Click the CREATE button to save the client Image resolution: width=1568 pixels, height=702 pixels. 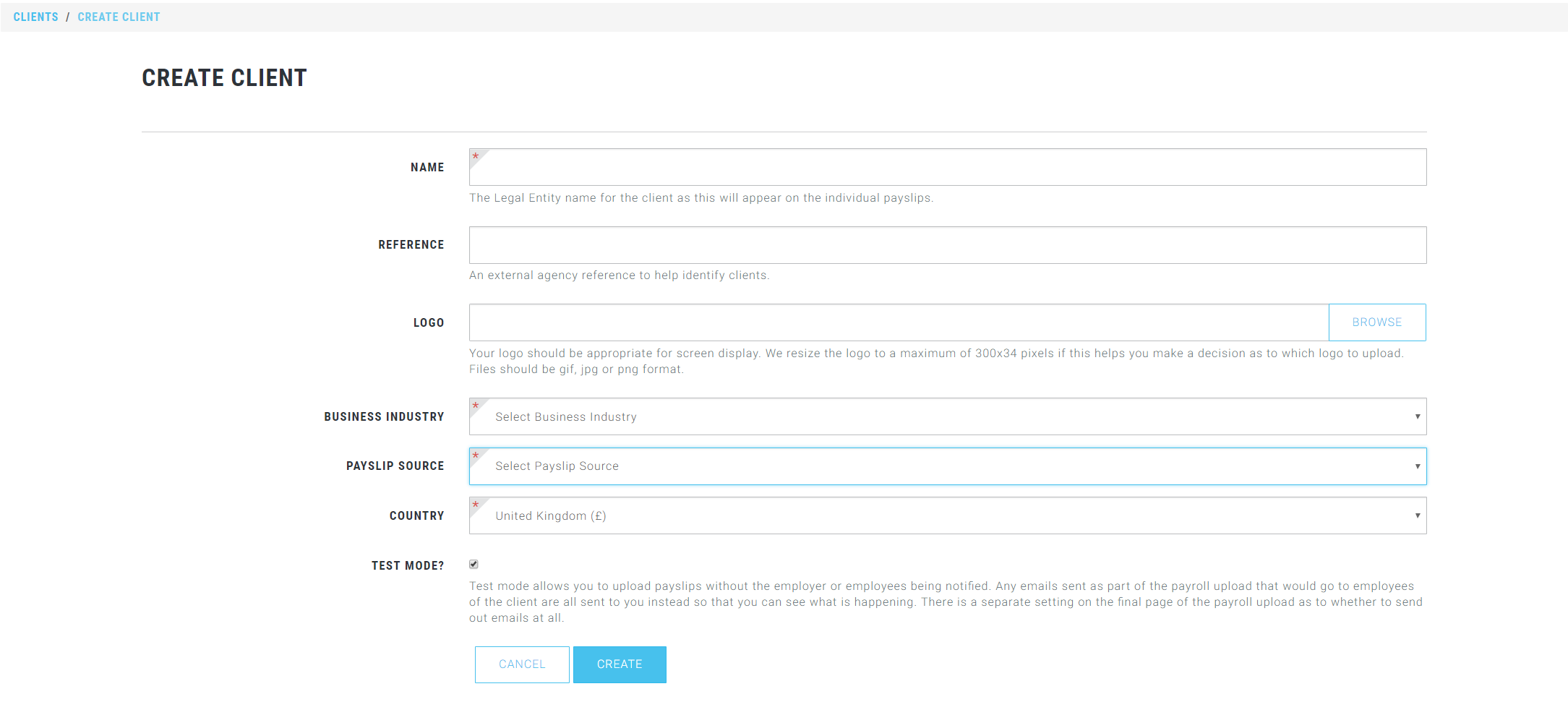pos(620,664)
